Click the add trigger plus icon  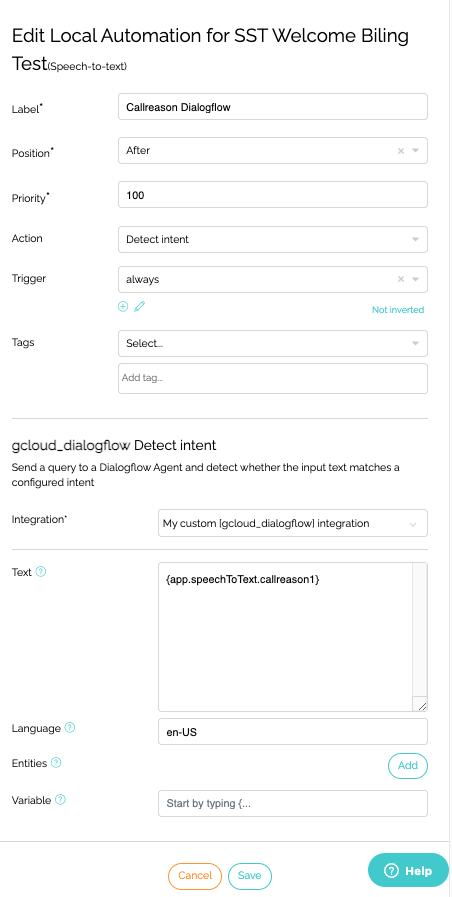[x=123, y=307]
